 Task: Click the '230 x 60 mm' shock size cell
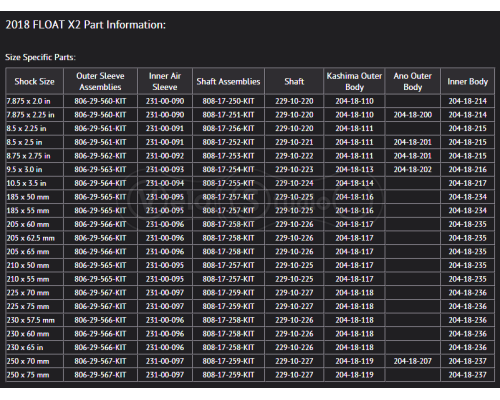tap(34, 334)
